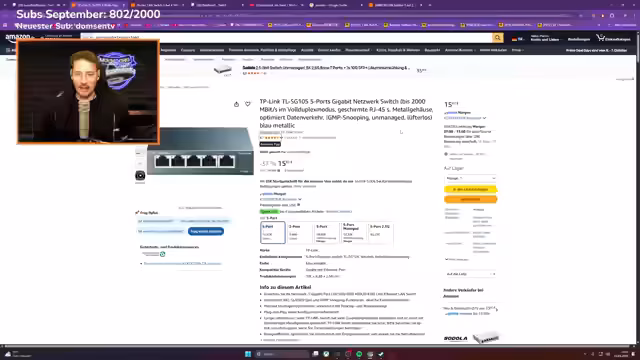Click the yellow add to cart button
The image size is (640, 360).
(471, 189)
